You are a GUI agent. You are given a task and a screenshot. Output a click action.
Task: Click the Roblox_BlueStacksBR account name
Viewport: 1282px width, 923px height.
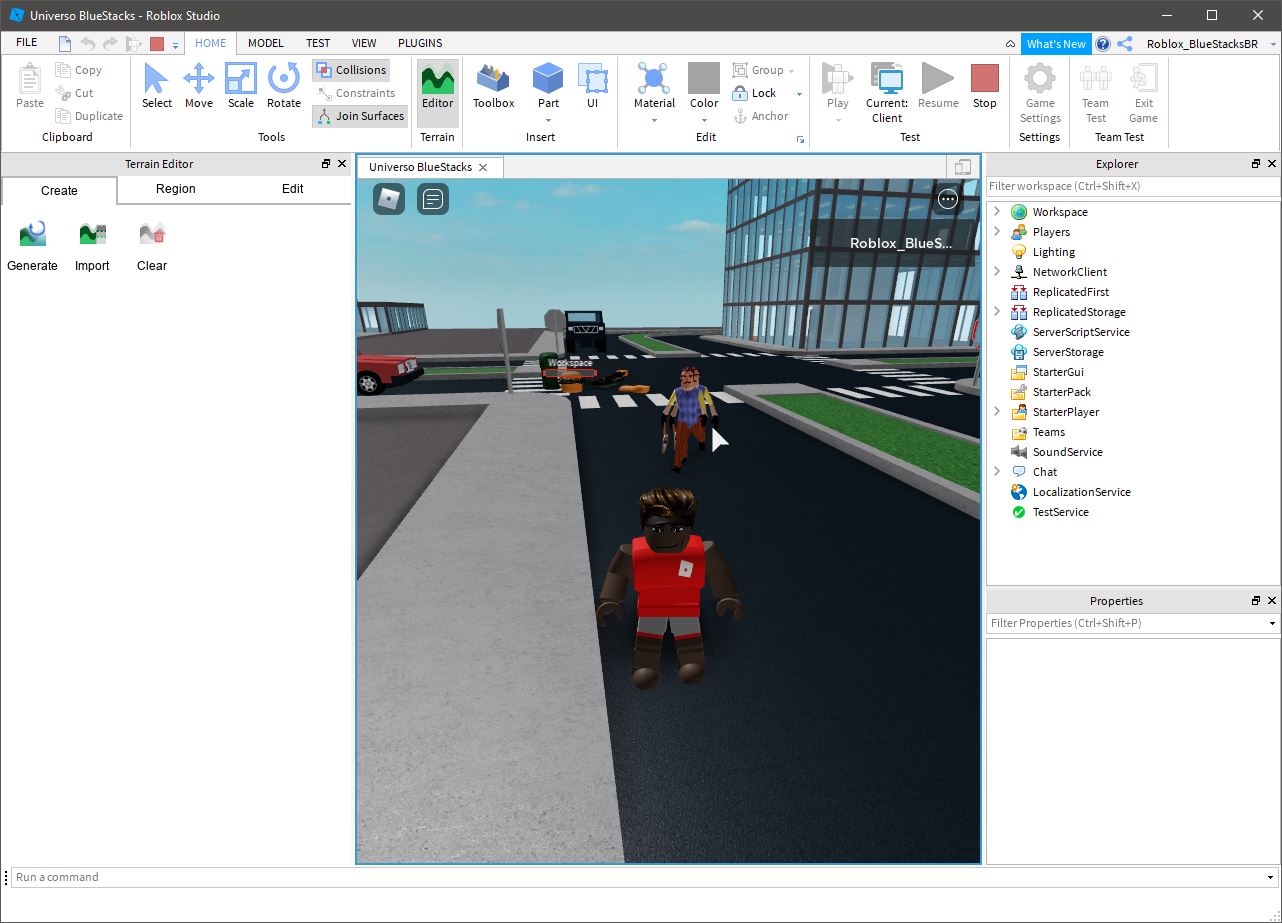pos(1202,44)
